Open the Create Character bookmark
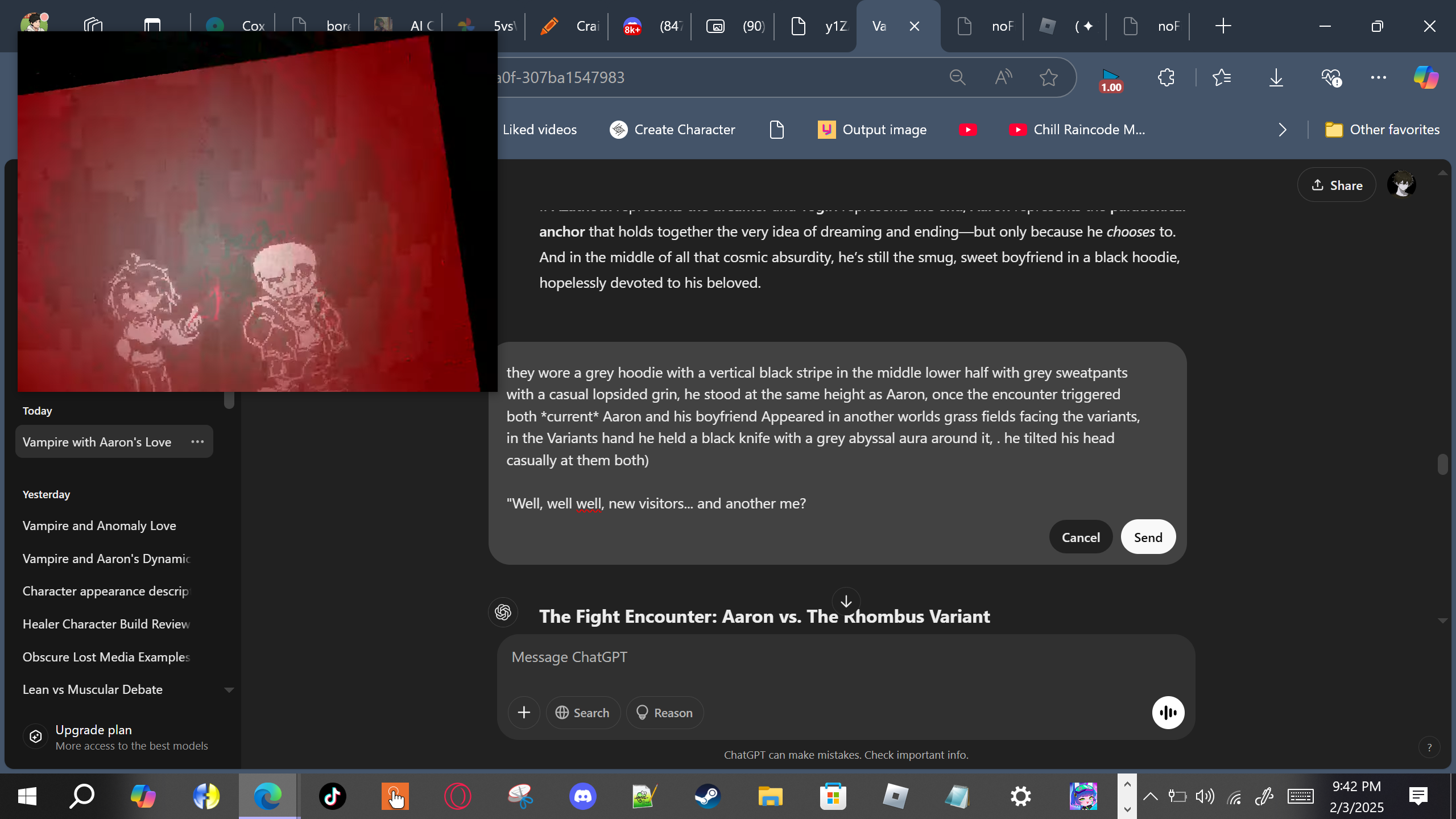1456x819 pixels. [x=672, y=130]
